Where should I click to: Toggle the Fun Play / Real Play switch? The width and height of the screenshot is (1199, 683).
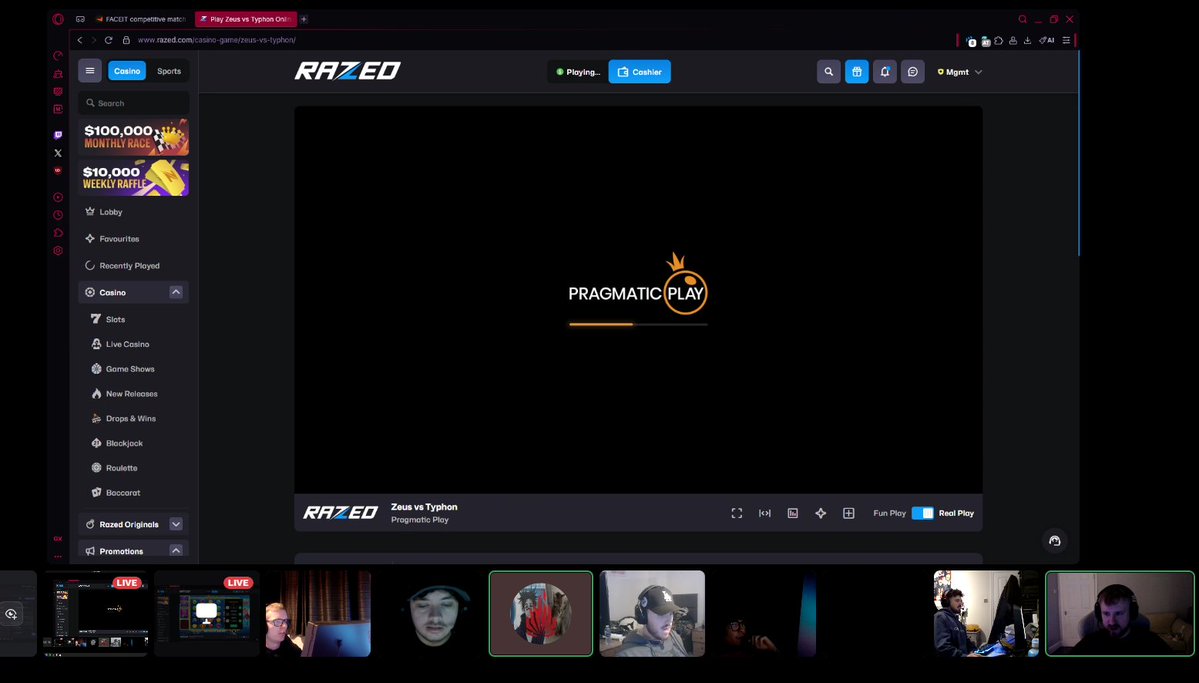923,513
